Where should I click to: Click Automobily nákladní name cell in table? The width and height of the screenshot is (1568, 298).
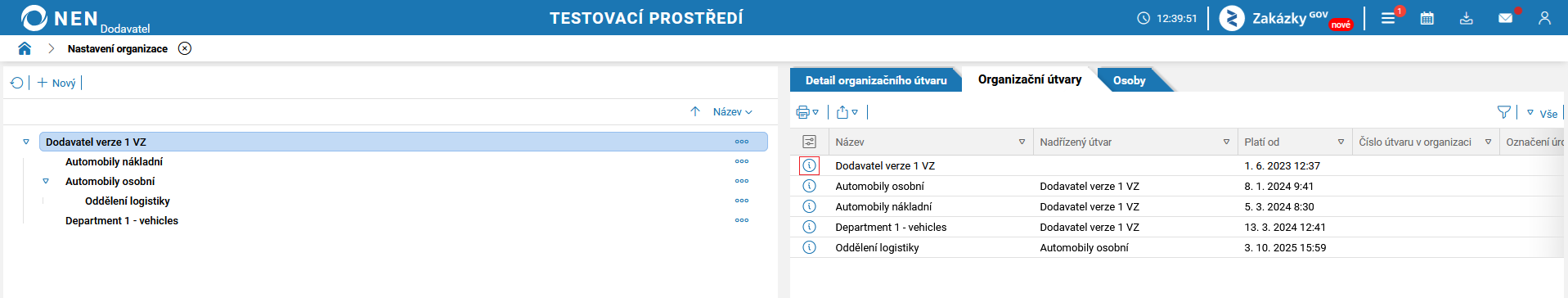[883, 206]
